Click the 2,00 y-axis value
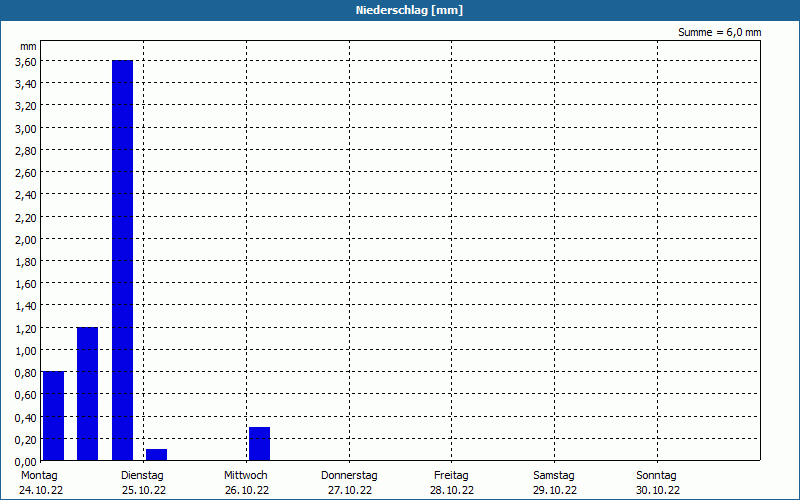This screenshot has height=500, width=800. pyautogui.click(x=26, y=240)
